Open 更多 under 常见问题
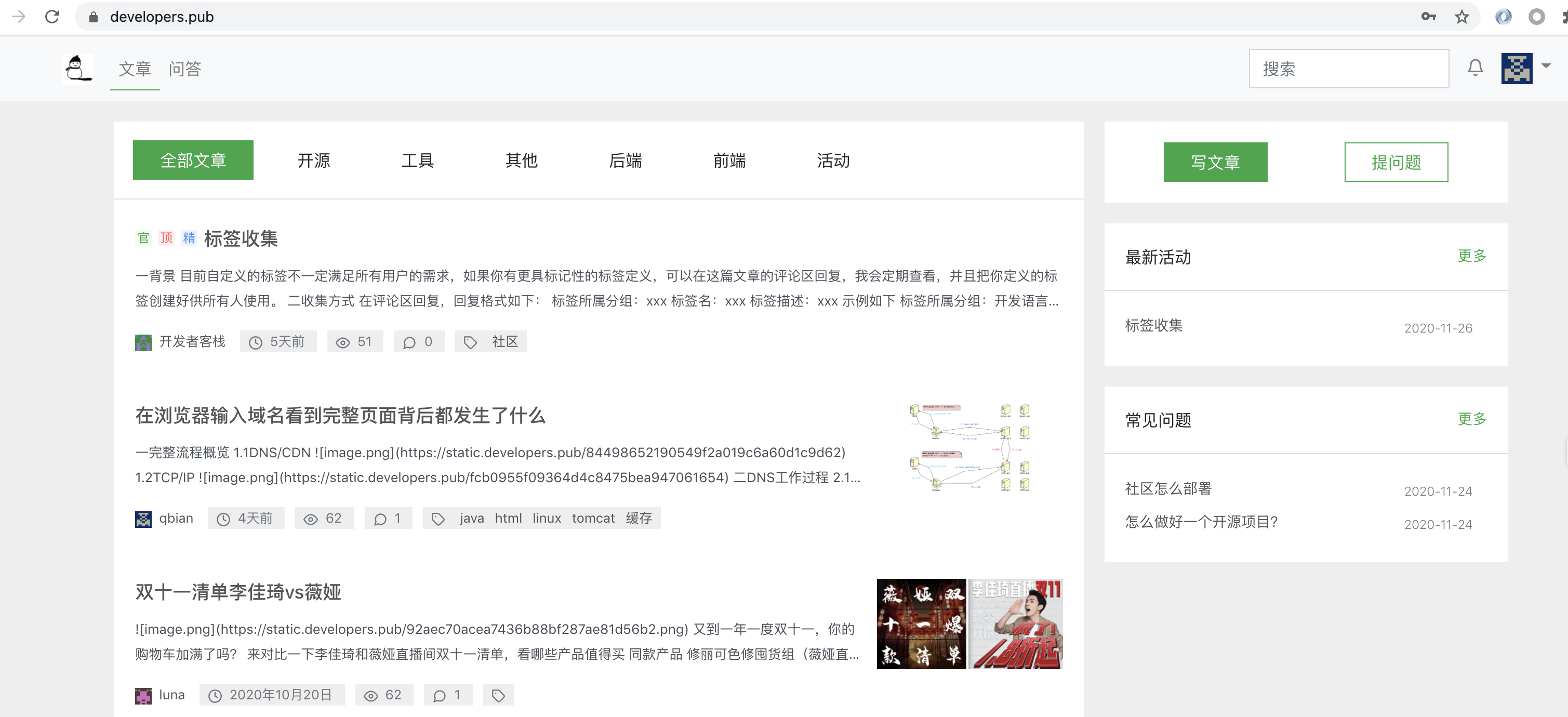Image resolution: width=1568 pixels, height=717 pixels. pos(1471,419)
